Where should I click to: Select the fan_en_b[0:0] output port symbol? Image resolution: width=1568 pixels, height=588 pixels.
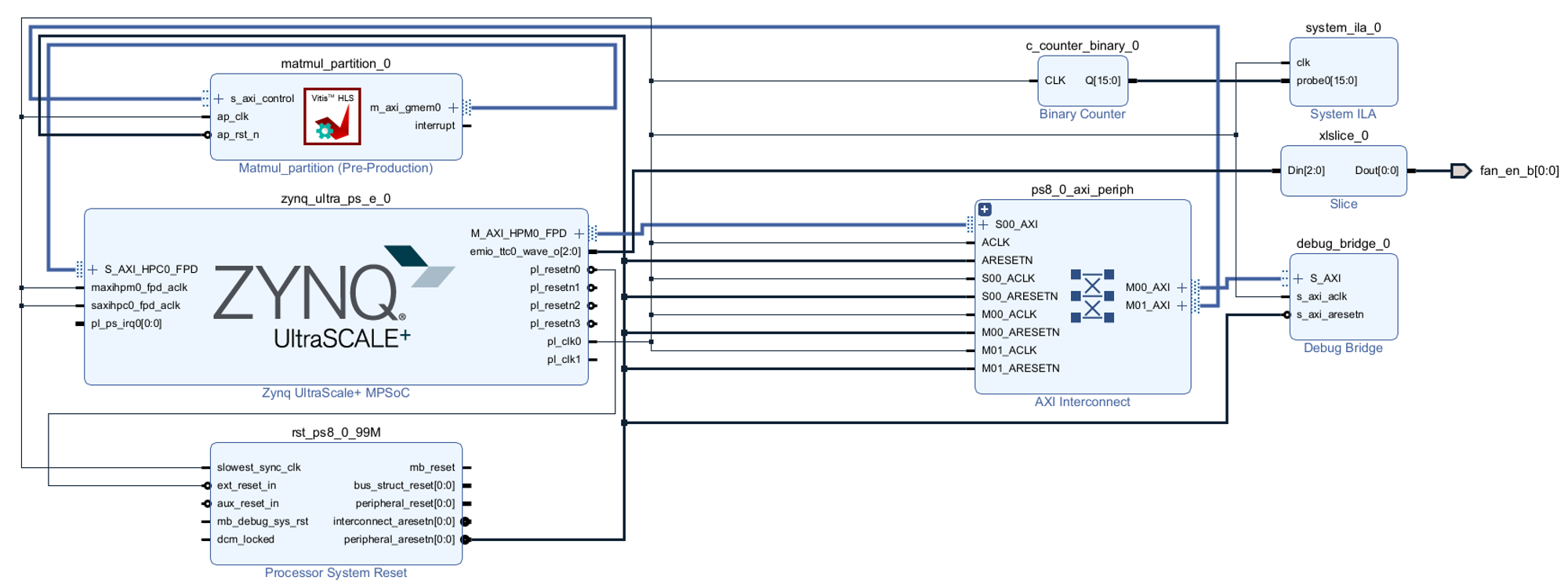pyautogui.click(x=1461, y=171)
